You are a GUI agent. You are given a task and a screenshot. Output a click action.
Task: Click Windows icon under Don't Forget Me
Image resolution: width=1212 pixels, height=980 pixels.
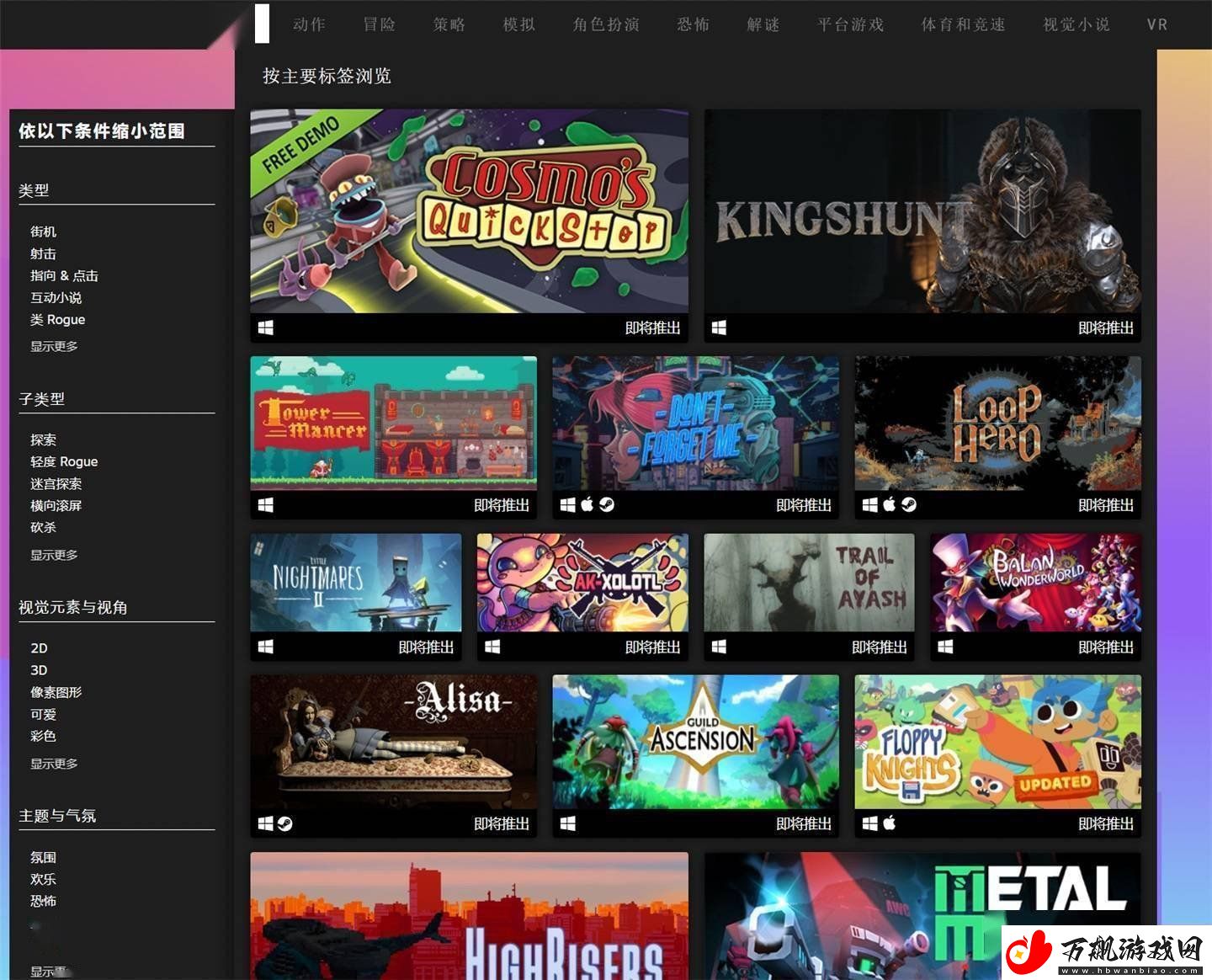(568, 504)
